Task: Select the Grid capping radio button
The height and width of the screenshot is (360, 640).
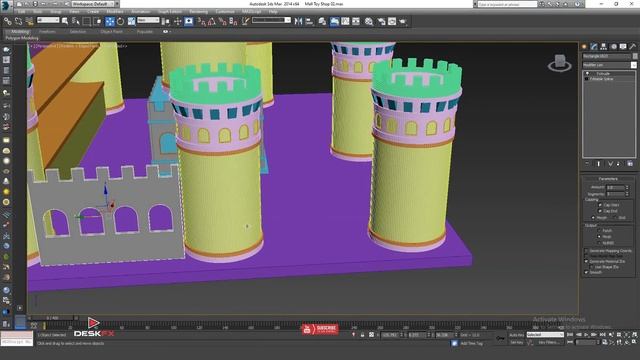Action: click(x=614, y=218)
